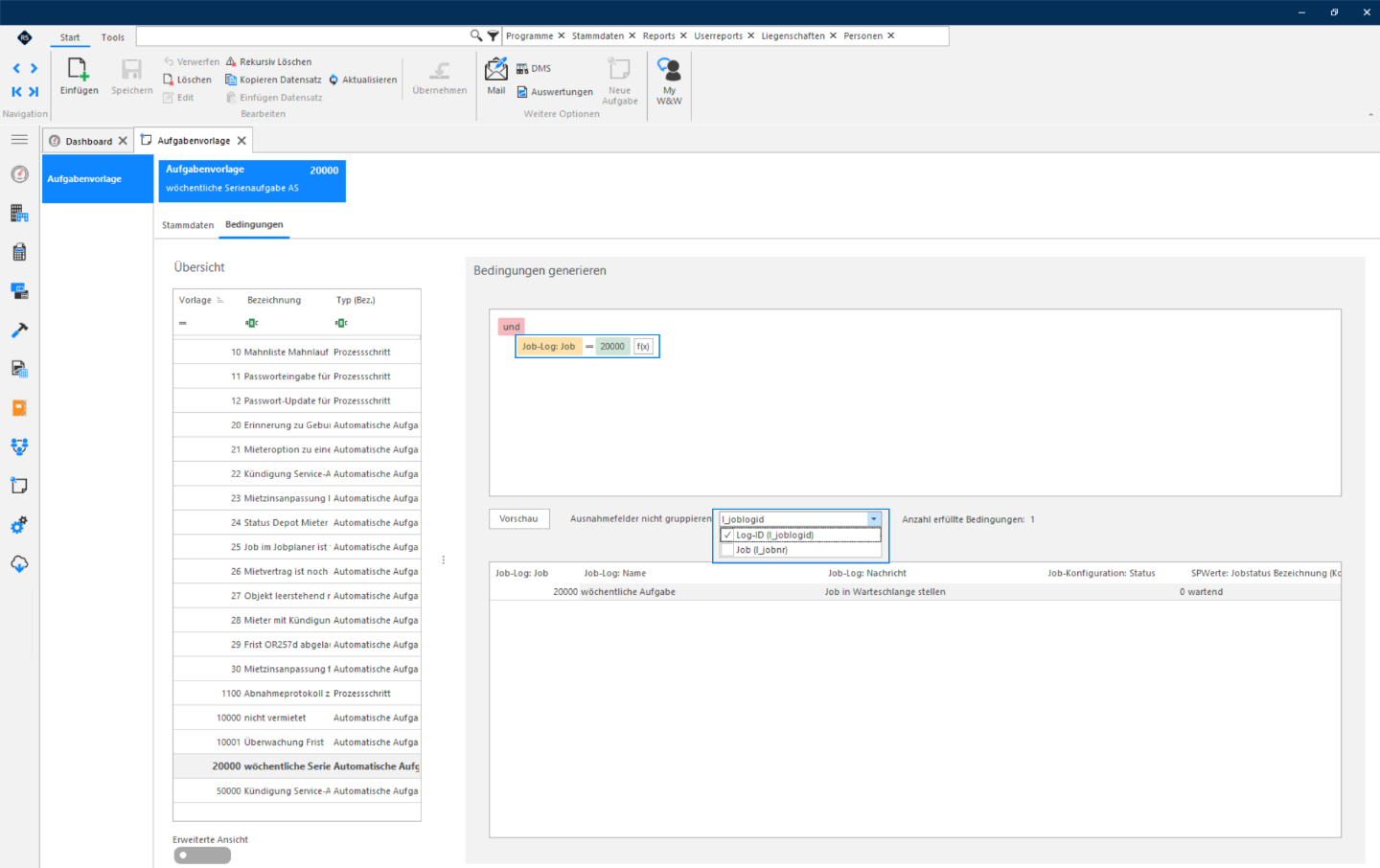The width and height of the screenshot is (1380, 868).
Task: Click the Übernehmen ribbon icon
Action: tap(440, 70)
